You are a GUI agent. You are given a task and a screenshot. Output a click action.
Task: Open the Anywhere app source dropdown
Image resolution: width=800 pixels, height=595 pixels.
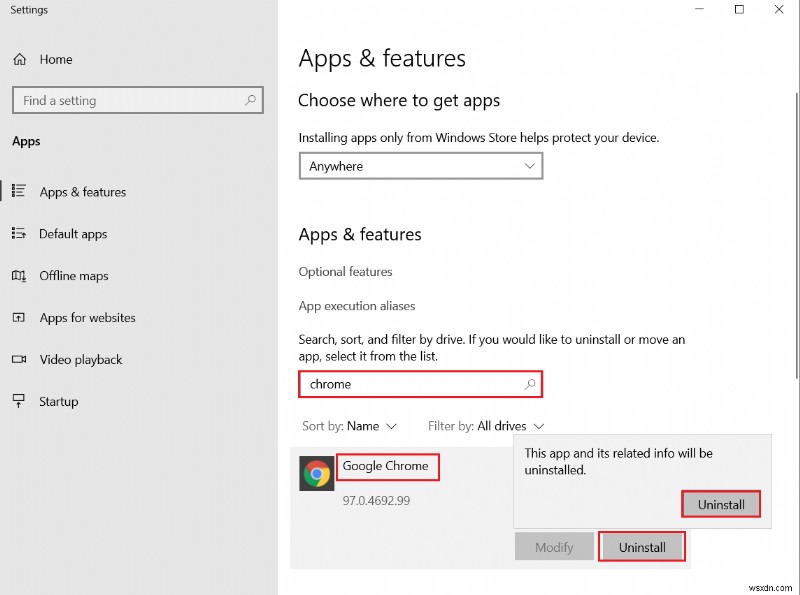click(420, 166)
